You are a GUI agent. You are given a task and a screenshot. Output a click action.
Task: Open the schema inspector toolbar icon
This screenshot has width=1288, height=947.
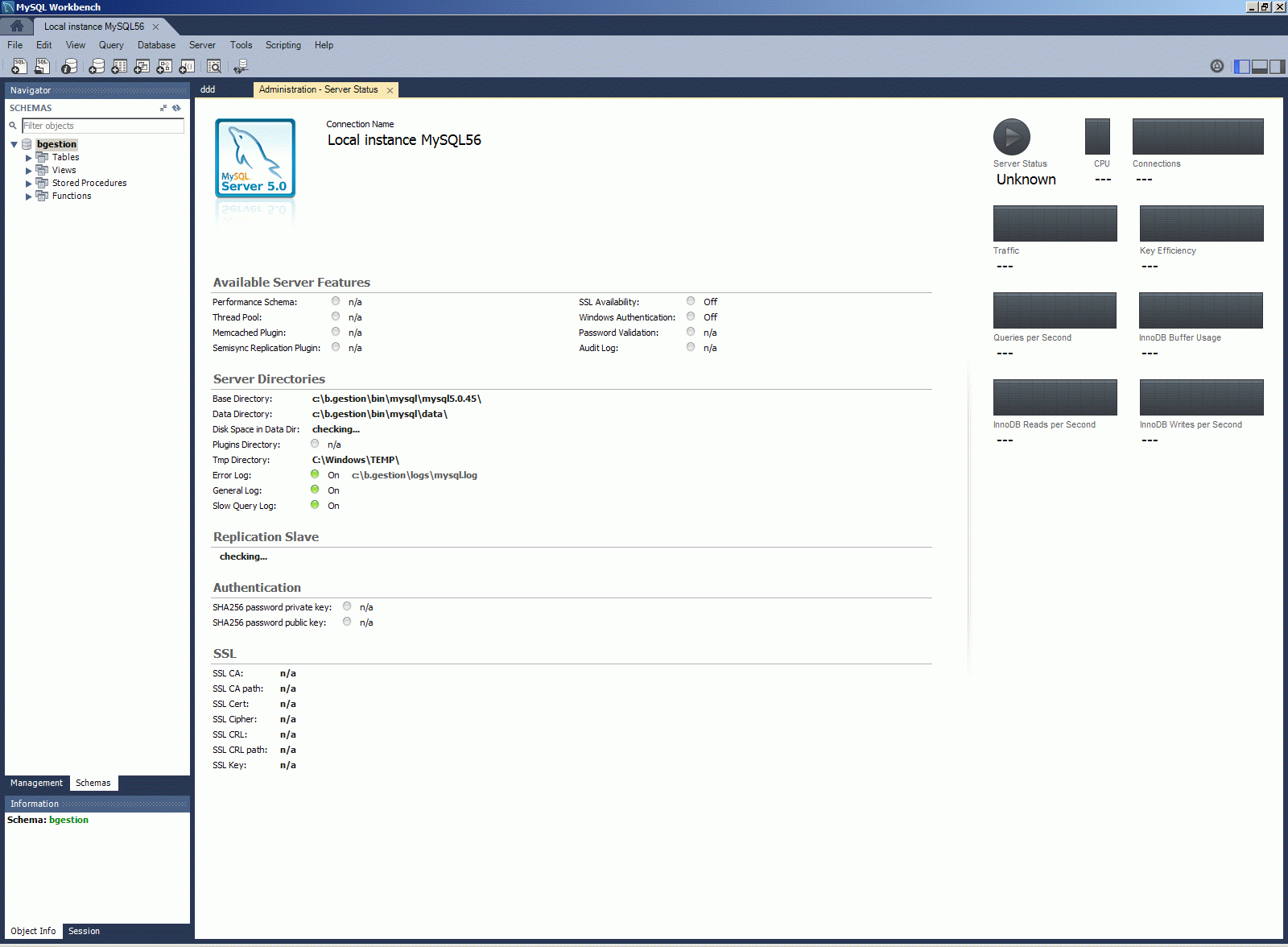coord(70,66)
